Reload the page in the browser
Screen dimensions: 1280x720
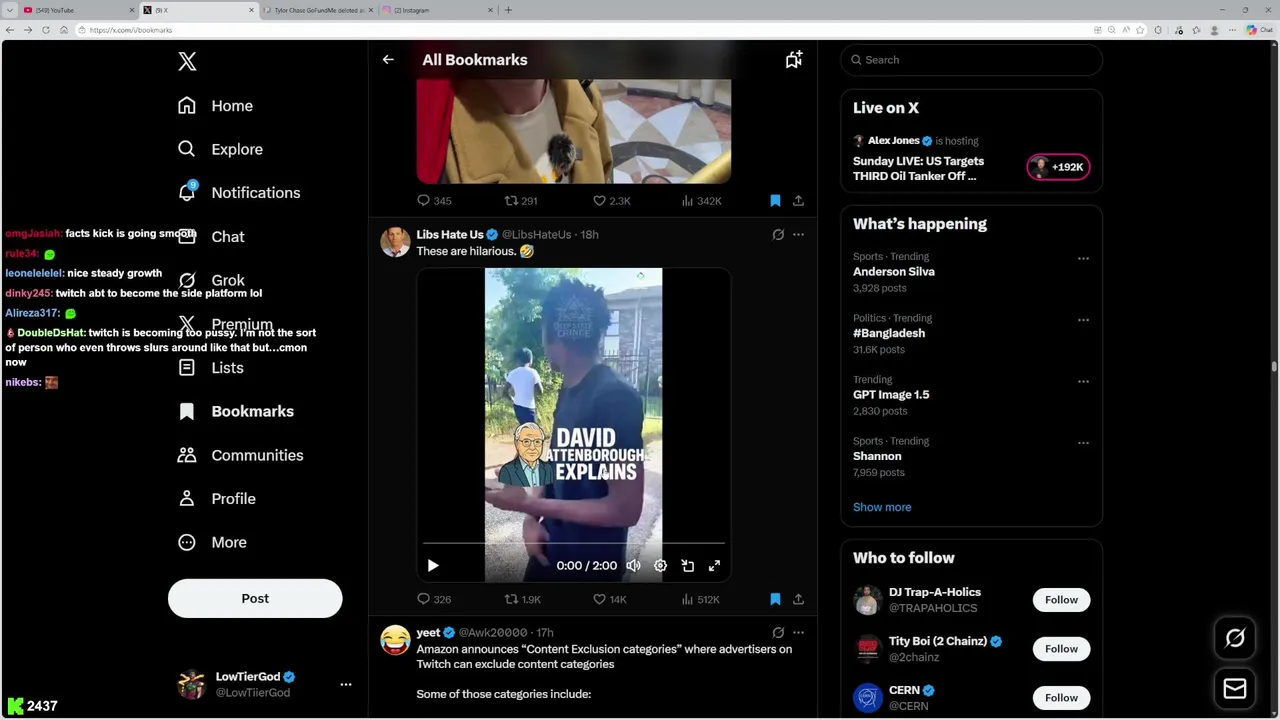point(46,30)
